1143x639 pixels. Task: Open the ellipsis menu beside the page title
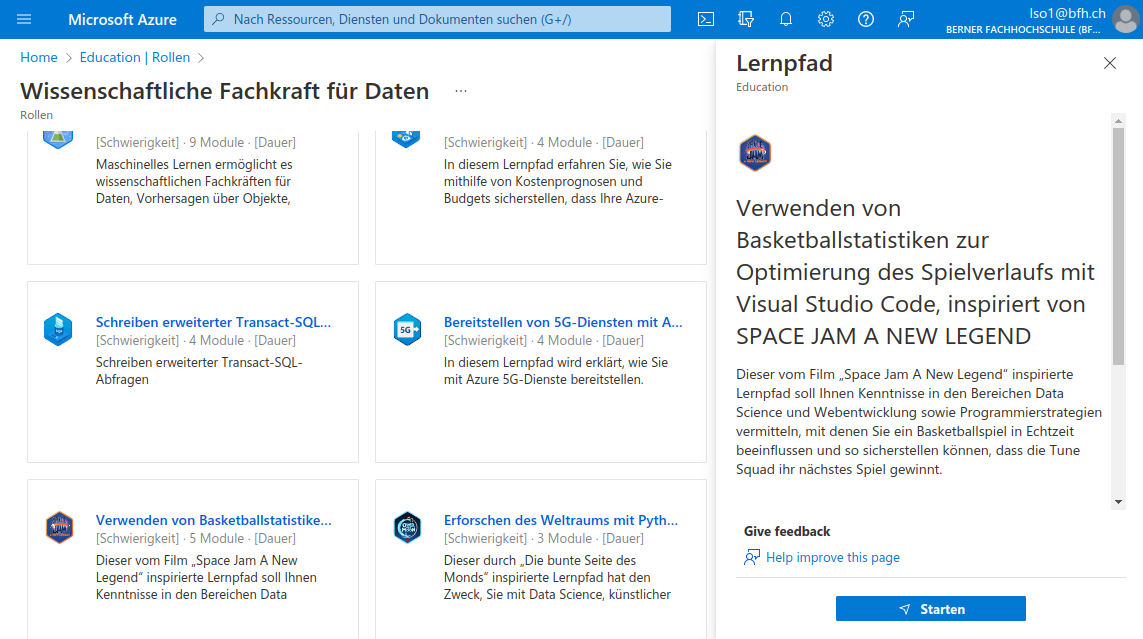[x=461, y=91]
